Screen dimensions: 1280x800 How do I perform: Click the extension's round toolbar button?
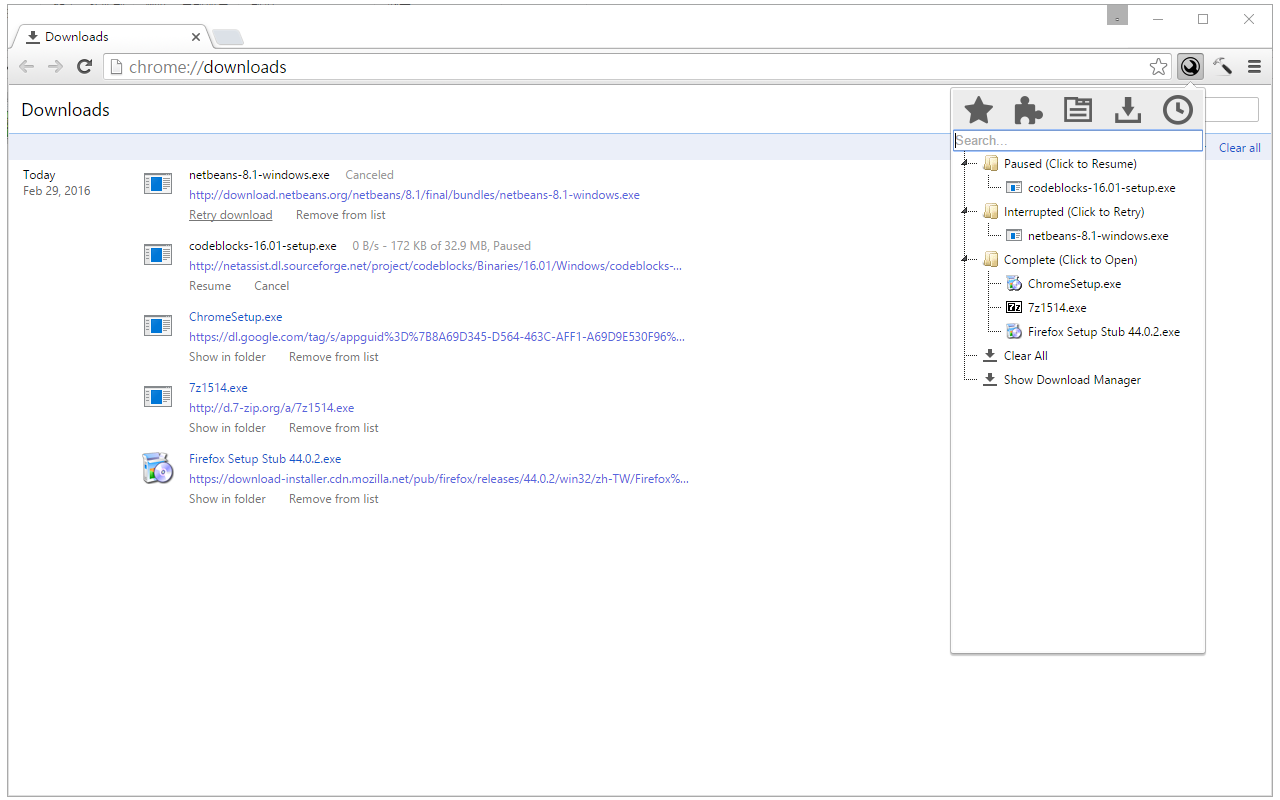(1190, 67)
